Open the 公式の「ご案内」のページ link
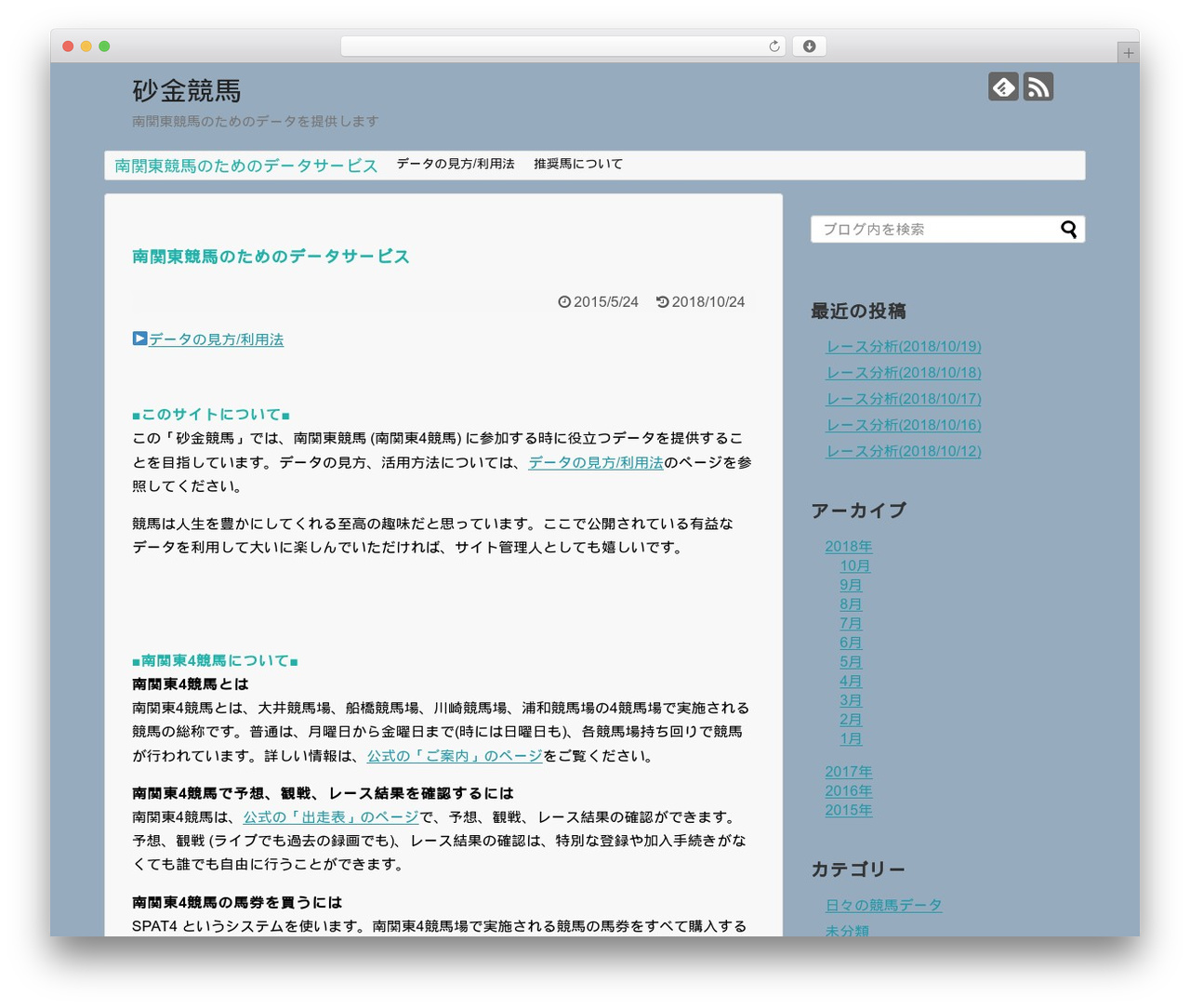The height and width of the screenshot is (1008, 1190). 455,756
